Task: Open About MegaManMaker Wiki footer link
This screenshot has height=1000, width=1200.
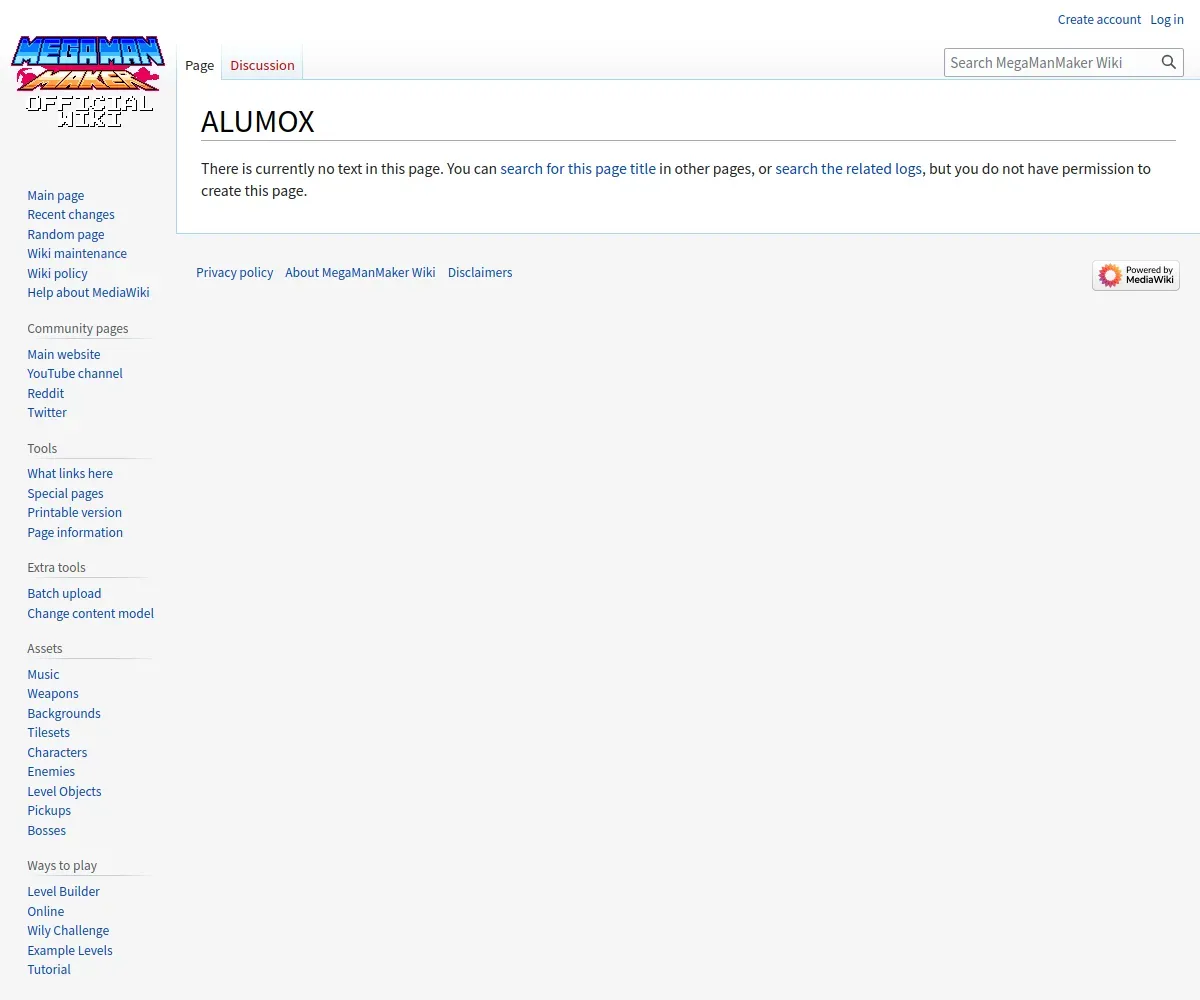Action: (360, 272)
